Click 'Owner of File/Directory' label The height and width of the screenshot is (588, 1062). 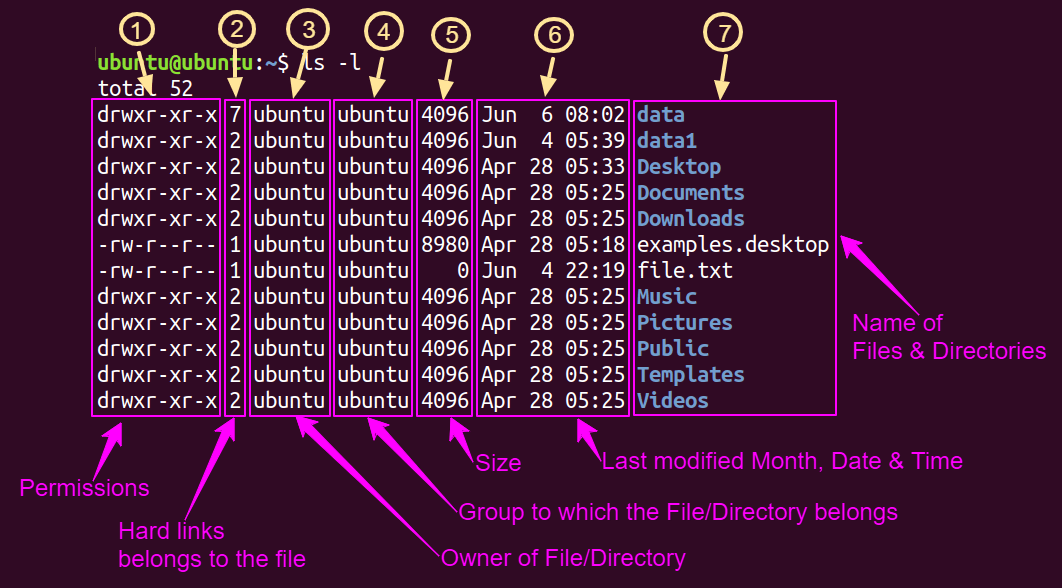click(x=563, y=558)
